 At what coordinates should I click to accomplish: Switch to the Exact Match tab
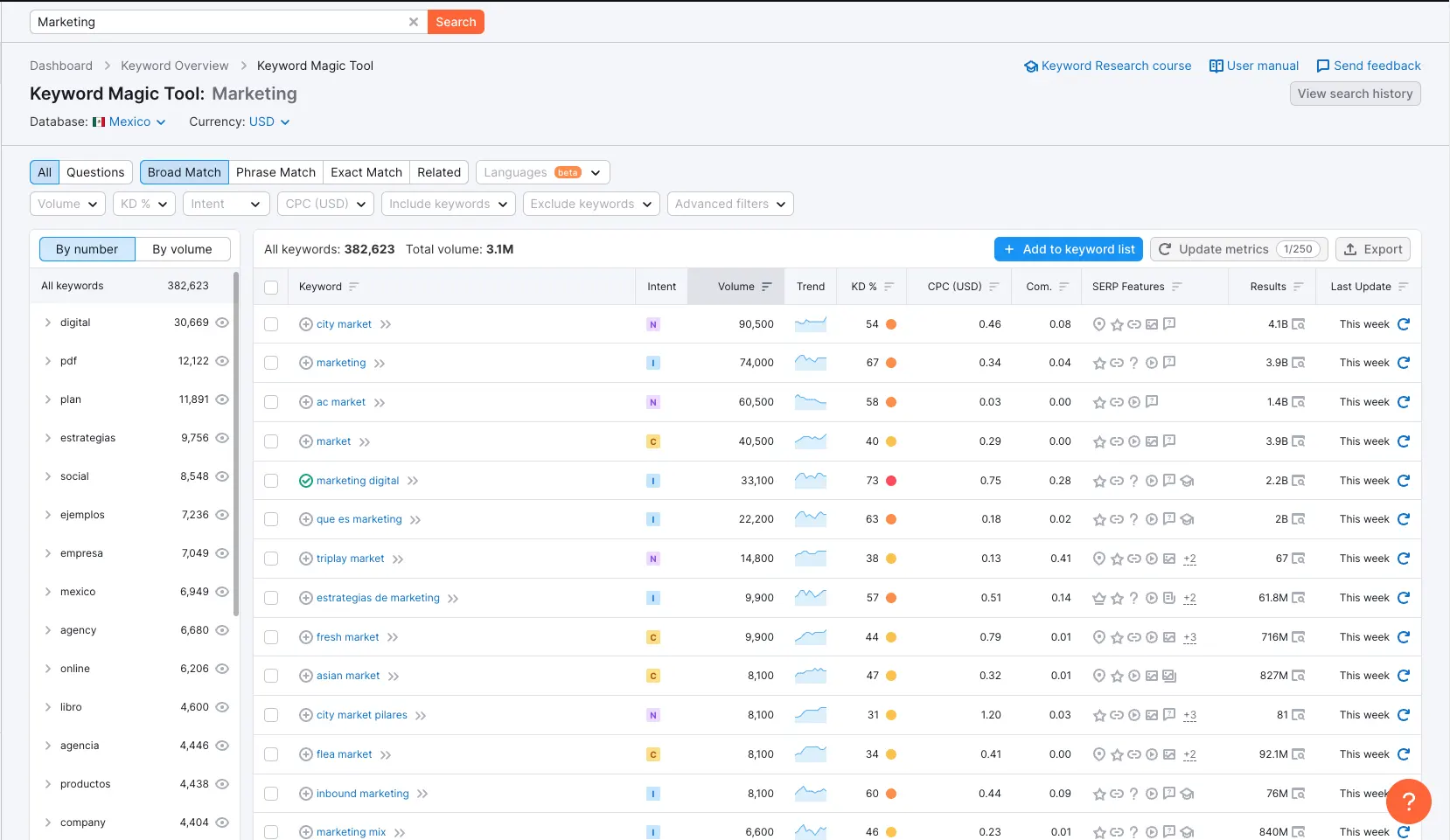tap(366, 172)
